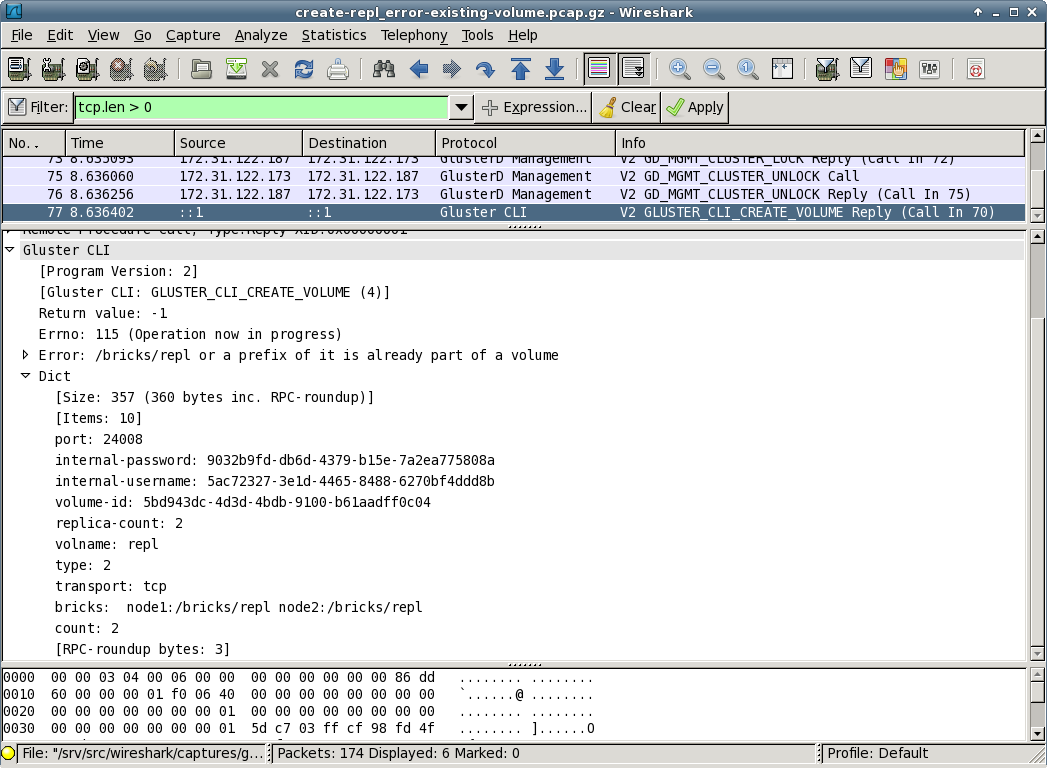Select packet 75 CLUSTER_UNLOCK Call row

point(514,176)
